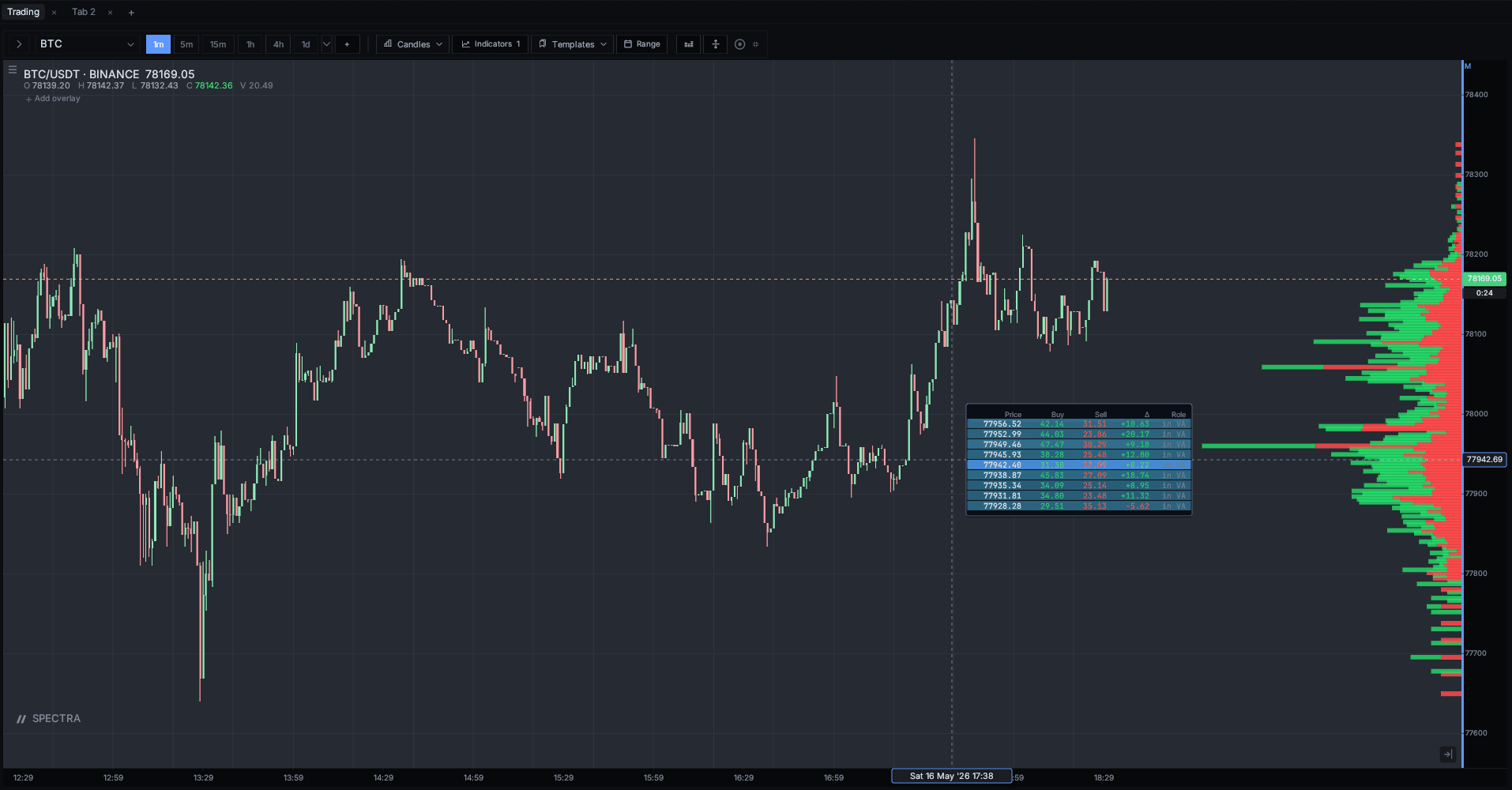Open the chart hamburger menu
The image size is (1512, 790).
pyautogui.click(x=13, y=70)
